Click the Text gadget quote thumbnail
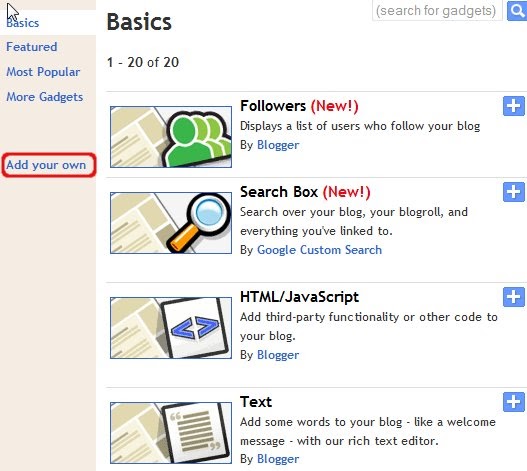527x471 pixels. [171, 433]
